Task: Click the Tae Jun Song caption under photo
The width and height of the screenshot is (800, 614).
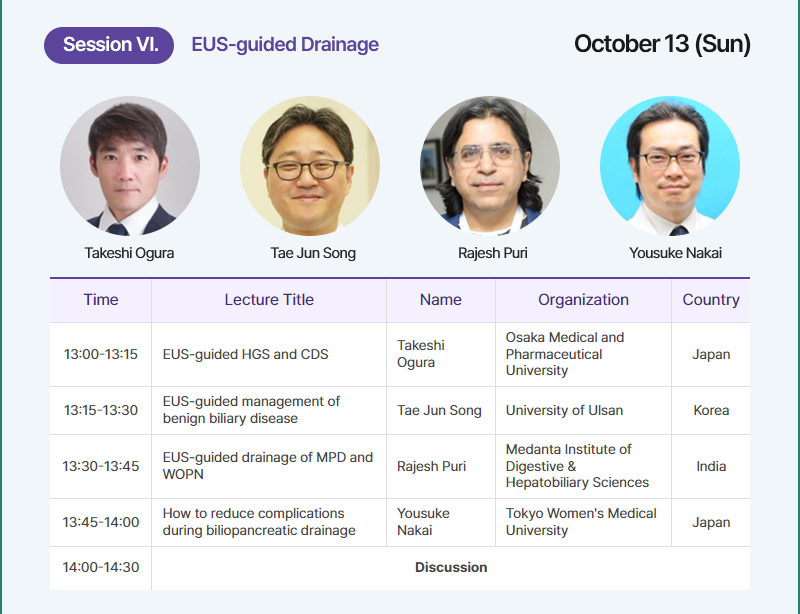Action: (313, 253)
